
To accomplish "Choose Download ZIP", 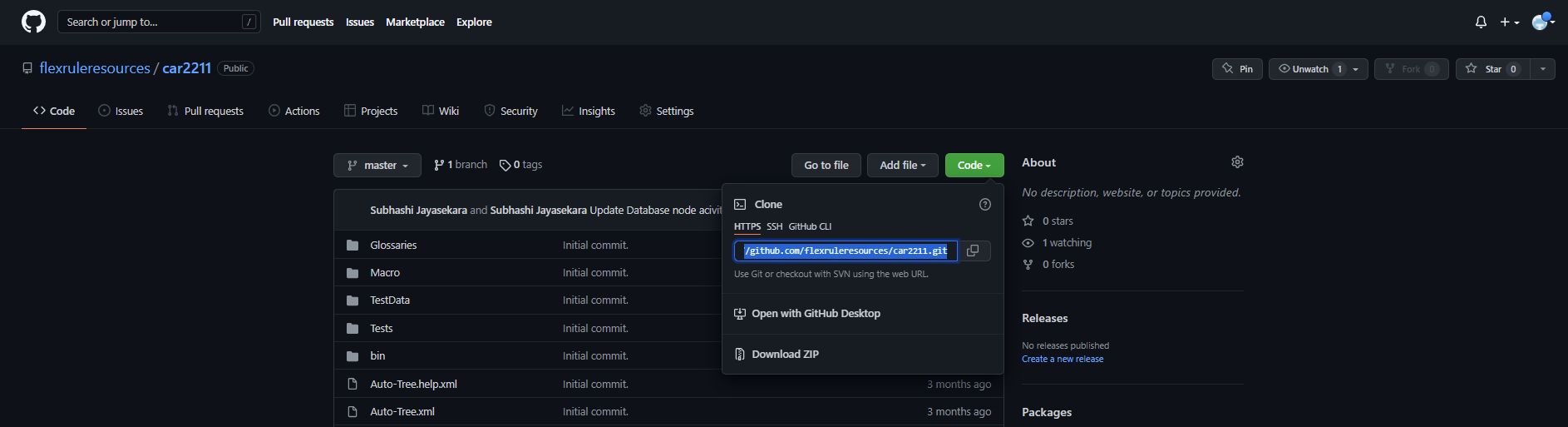I will point(777,355).
